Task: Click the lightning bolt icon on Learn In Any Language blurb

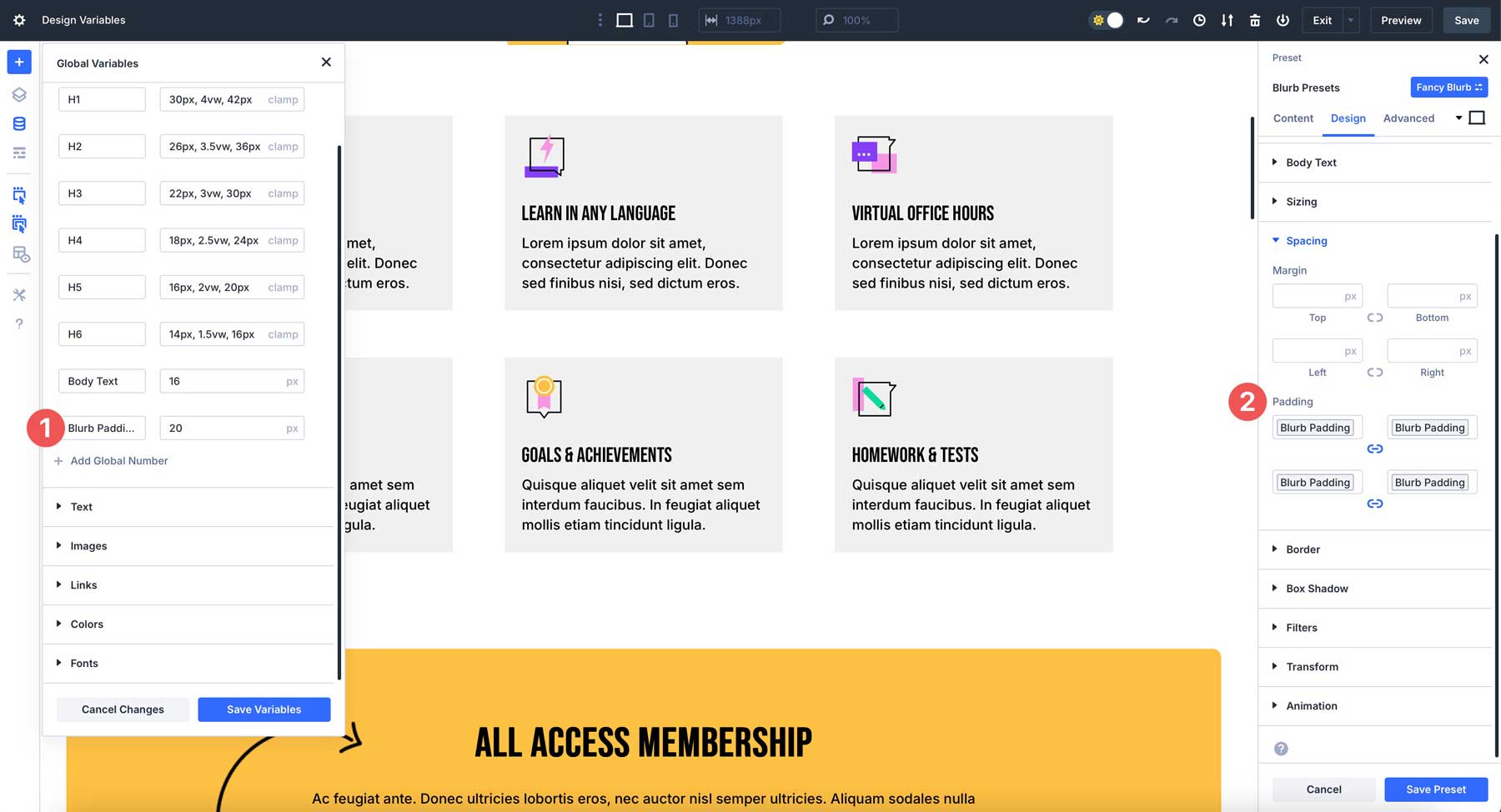Action: tap(545, 156)
